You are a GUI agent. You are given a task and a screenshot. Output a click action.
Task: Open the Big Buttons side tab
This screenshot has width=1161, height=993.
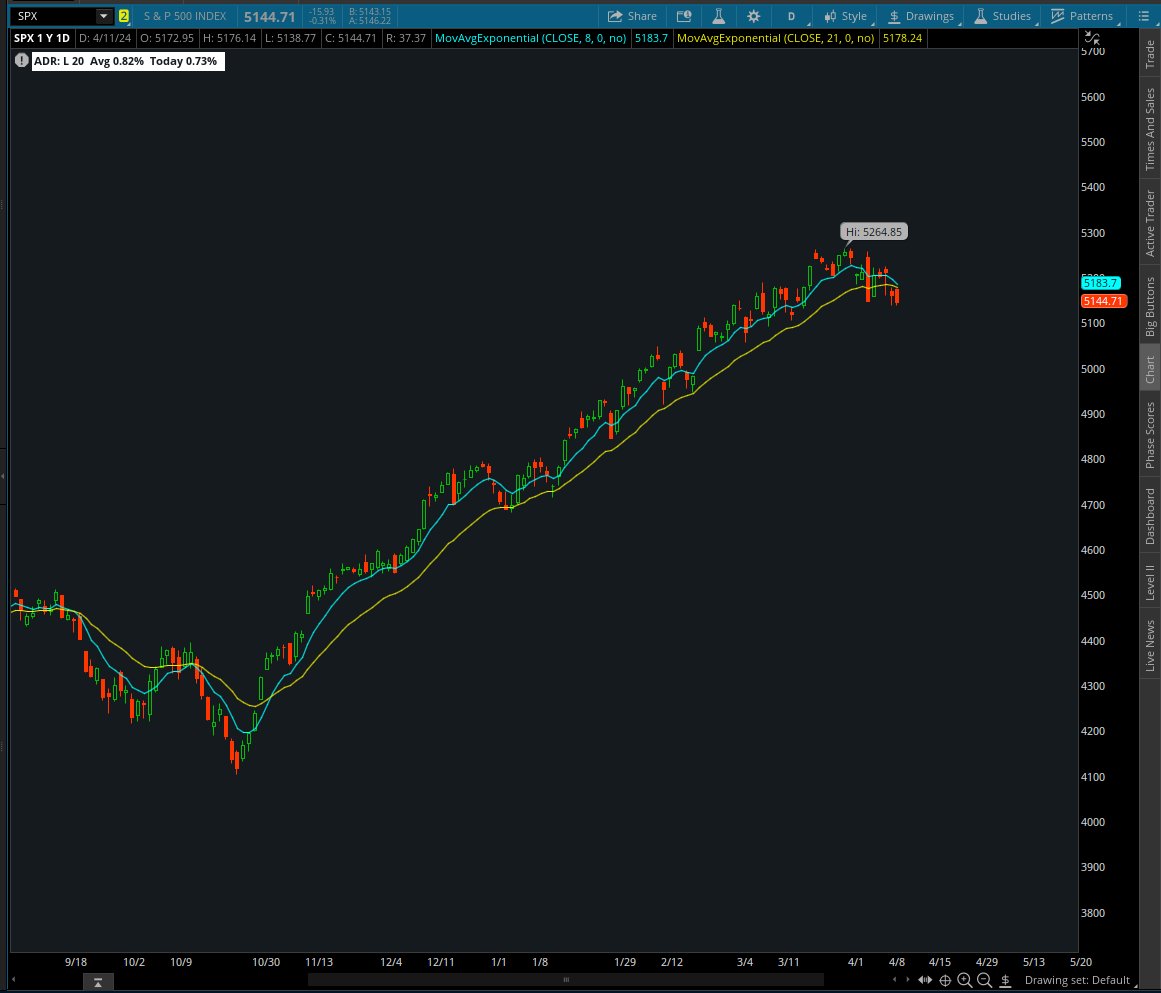tap(1150, 307)
